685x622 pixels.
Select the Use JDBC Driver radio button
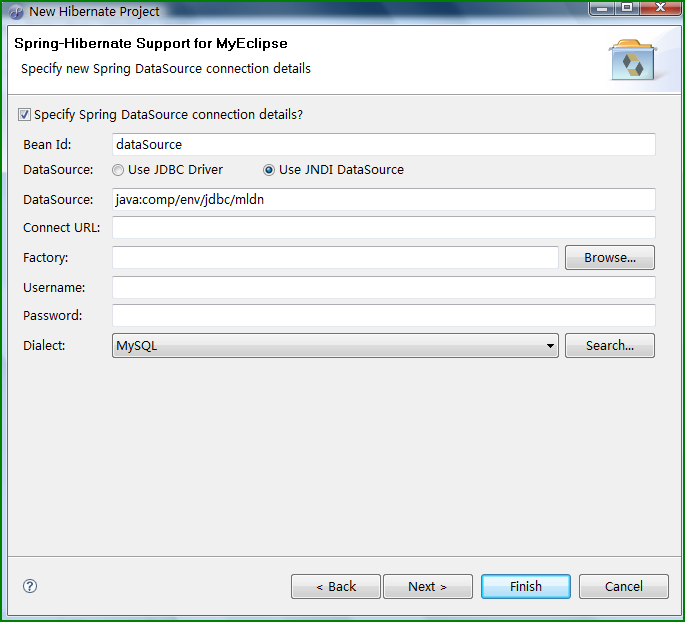click(x=118, y=170)
